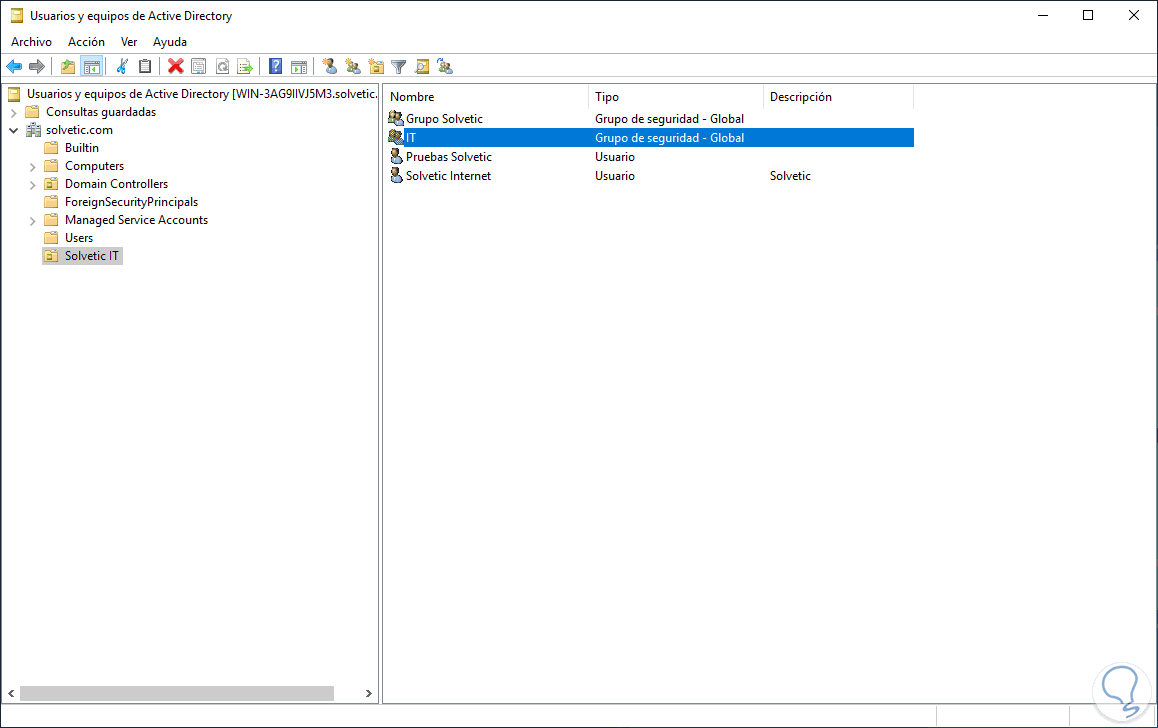Viewport: 1158px width, 728px height.
Task: Select Domain Controllers in the tree
Action: (117, 184)
